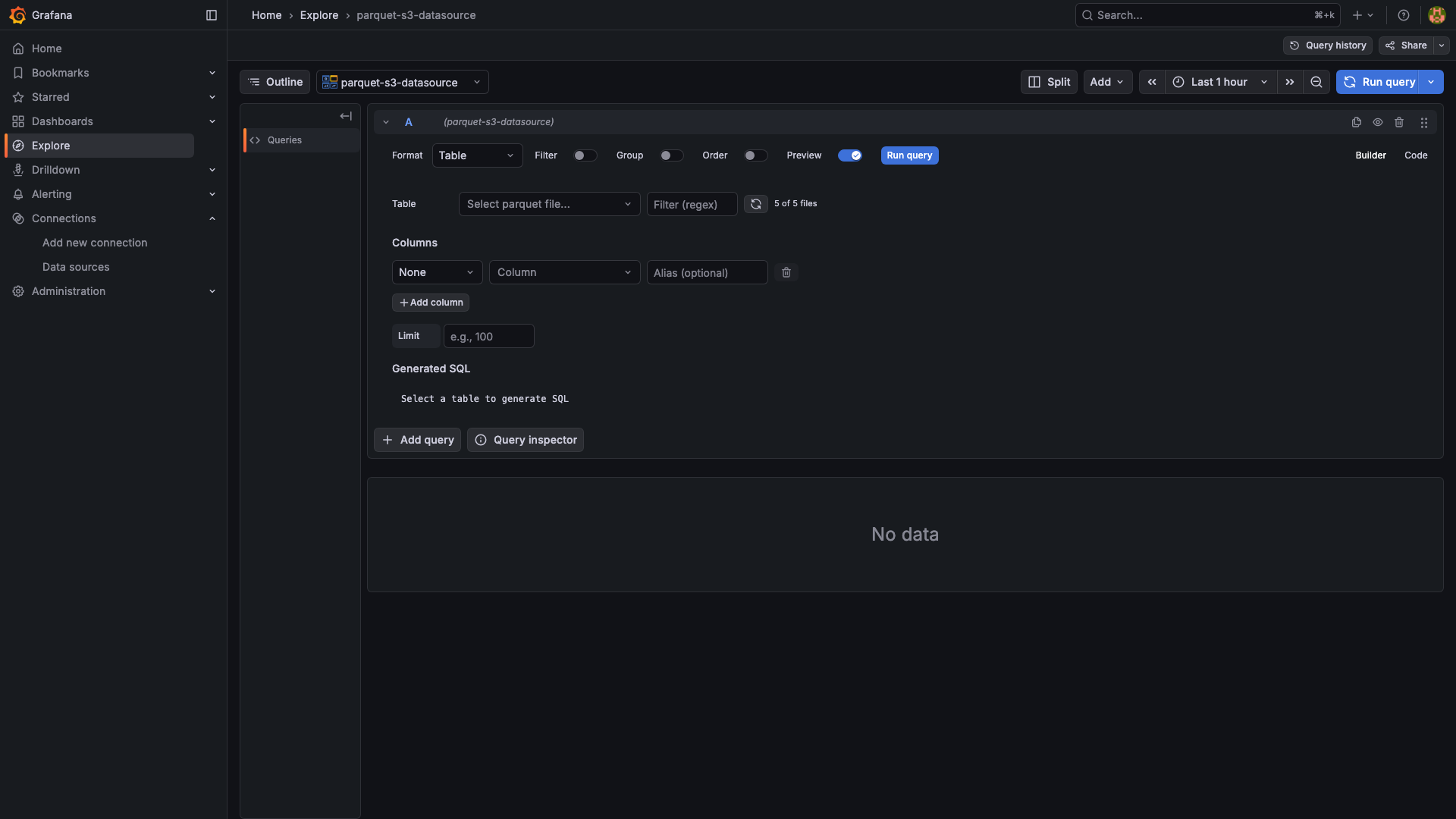
Task: Click the Split view button
Action: (x=1049, y=82)
